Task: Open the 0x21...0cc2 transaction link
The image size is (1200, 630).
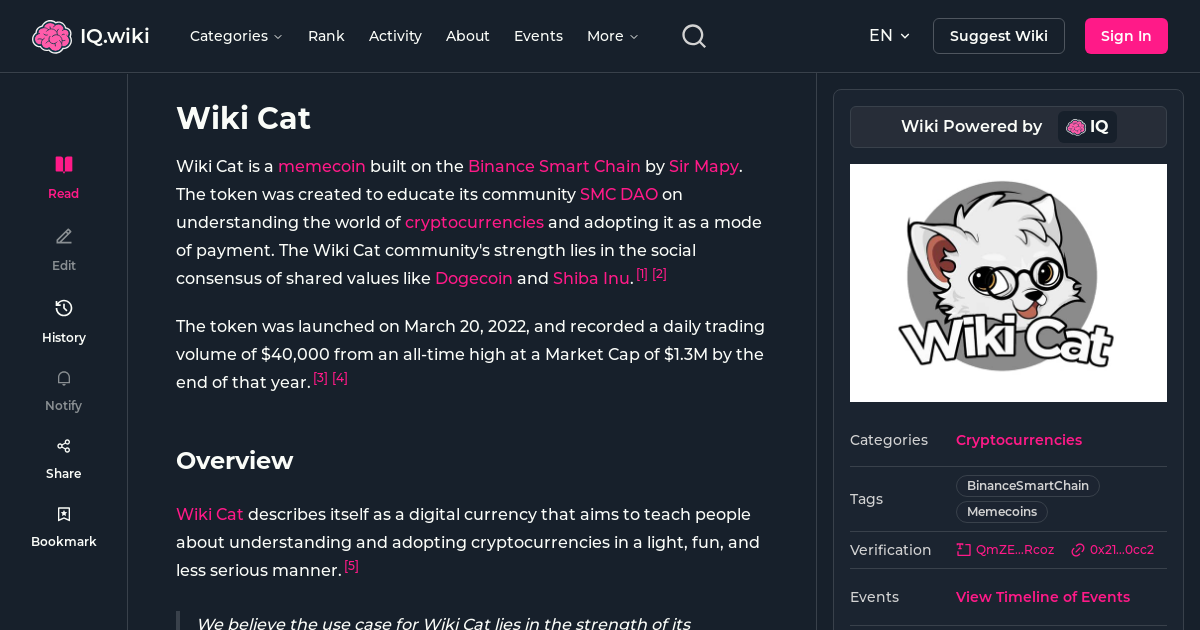Action: click(1112, 549)
